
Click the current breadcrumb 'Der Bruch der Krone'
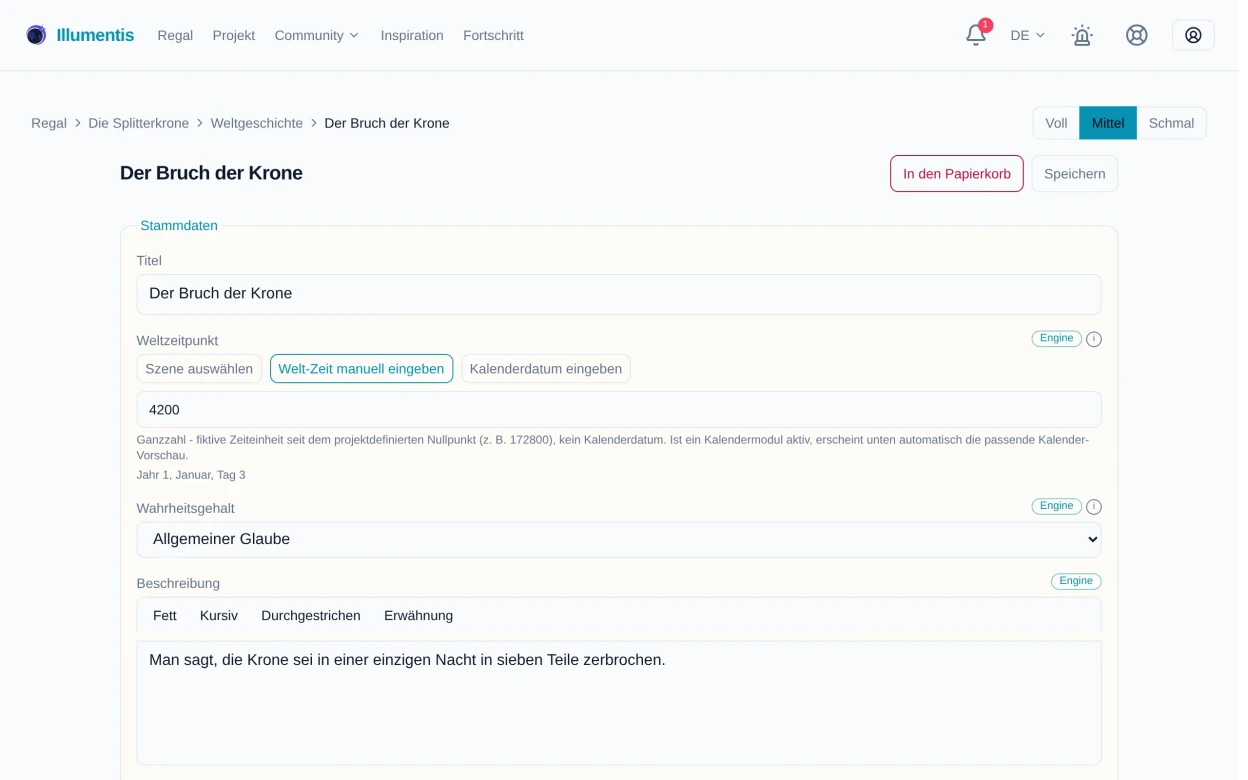point(387,123)
